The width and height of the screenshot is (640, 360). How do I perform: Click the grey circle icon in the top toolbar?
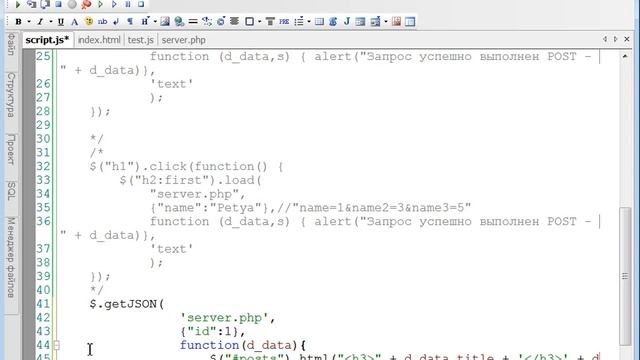click(72, 4)
